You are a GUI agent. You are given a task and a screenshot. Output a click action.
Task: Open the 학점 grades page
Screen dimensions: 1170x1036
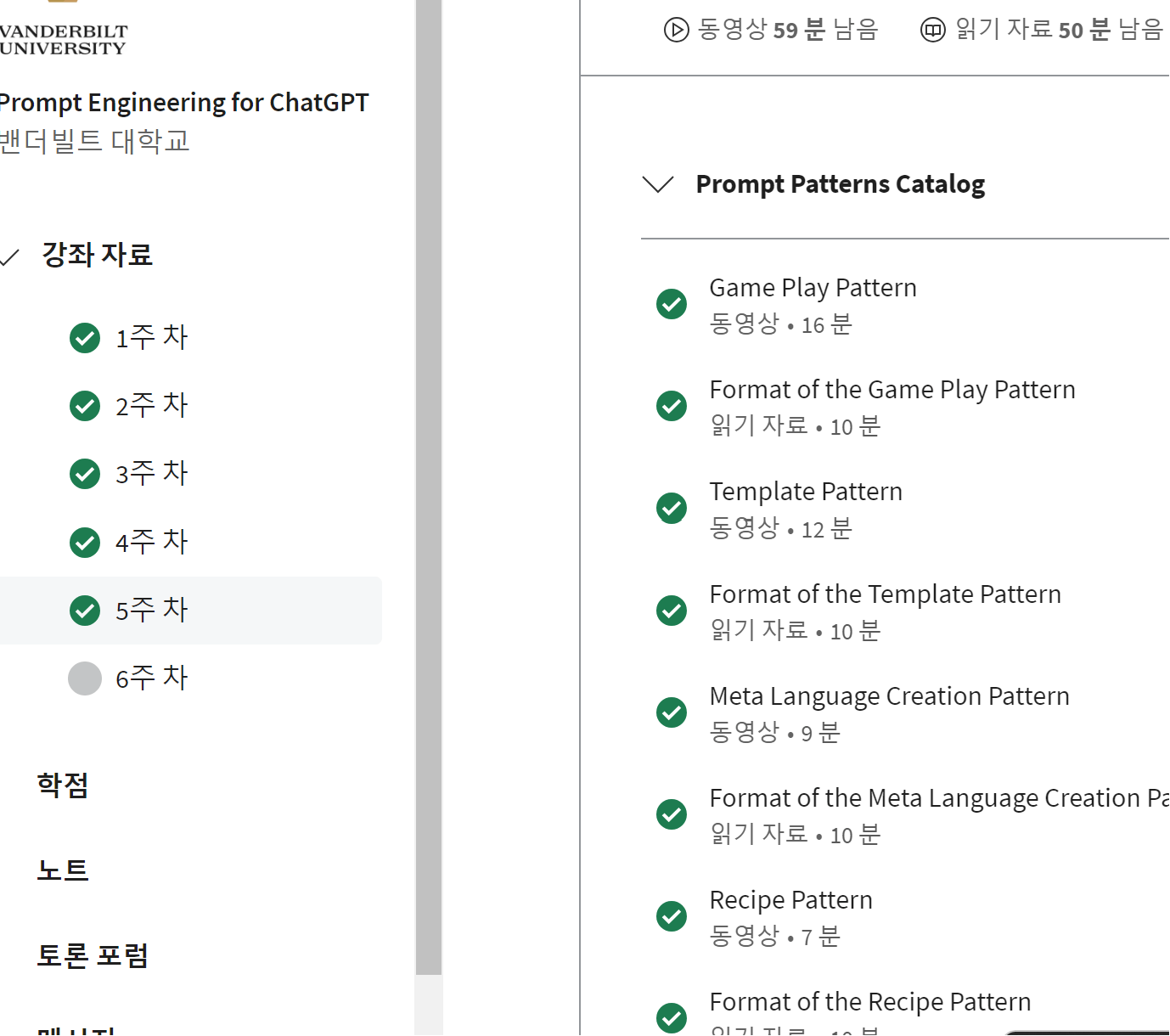click(63, 785)
